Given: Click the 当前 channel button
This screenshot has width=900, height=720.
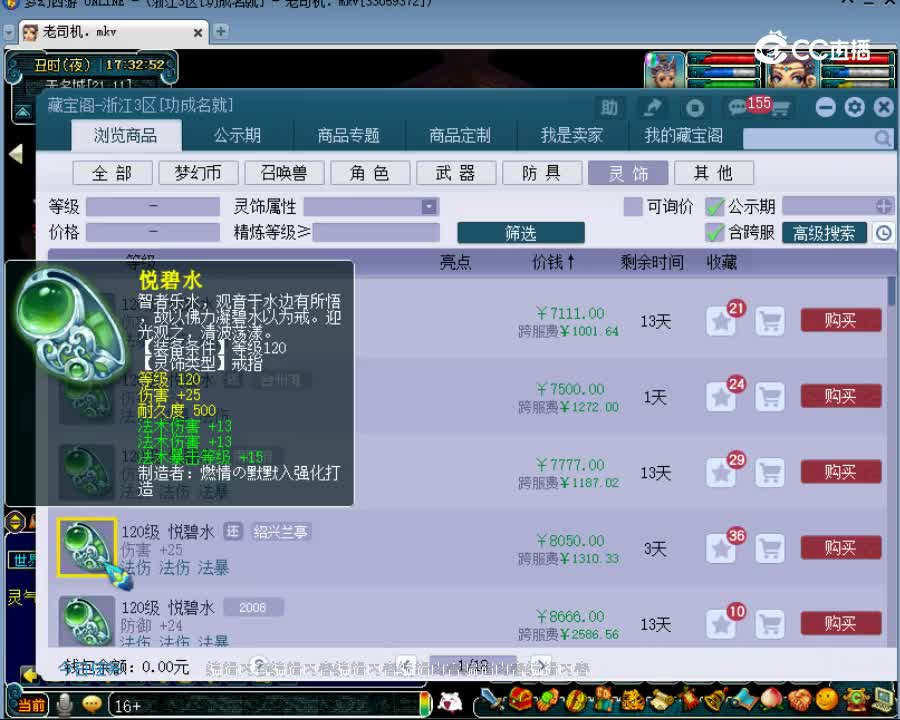Looking at the screenshot, I should (32, 704).
